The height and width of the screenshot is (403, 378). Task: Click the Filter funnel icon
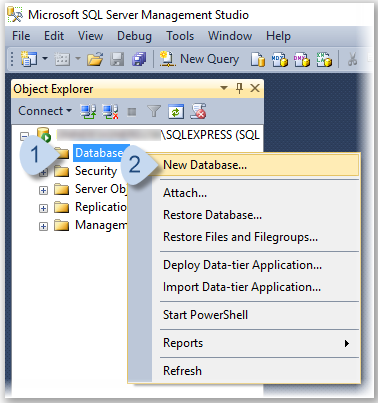(154, 111)
